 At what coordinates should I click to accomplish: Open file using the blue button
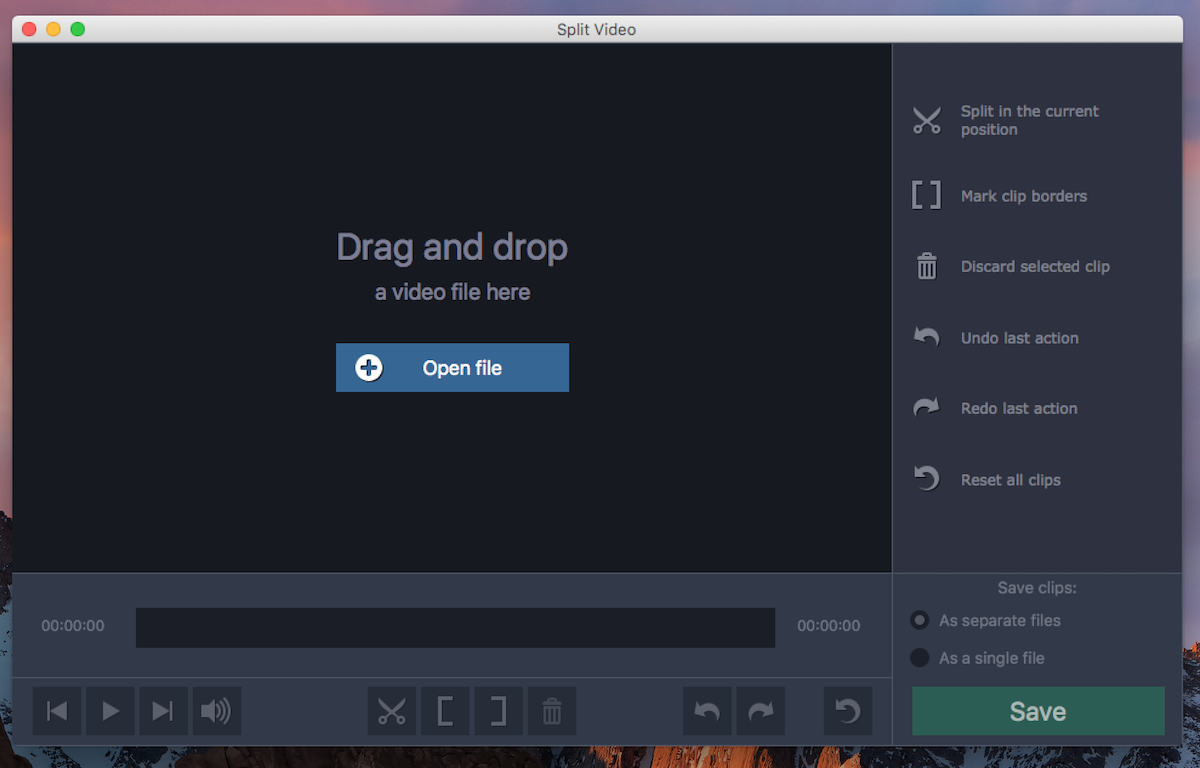click(452, 368)
